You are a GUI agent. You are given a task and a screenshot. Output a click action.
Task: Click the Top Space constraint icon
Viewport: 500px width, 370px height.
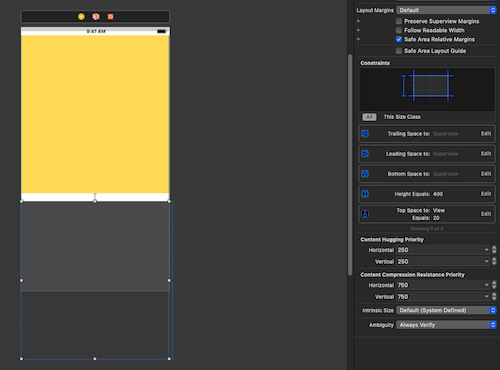pos(365,214)
